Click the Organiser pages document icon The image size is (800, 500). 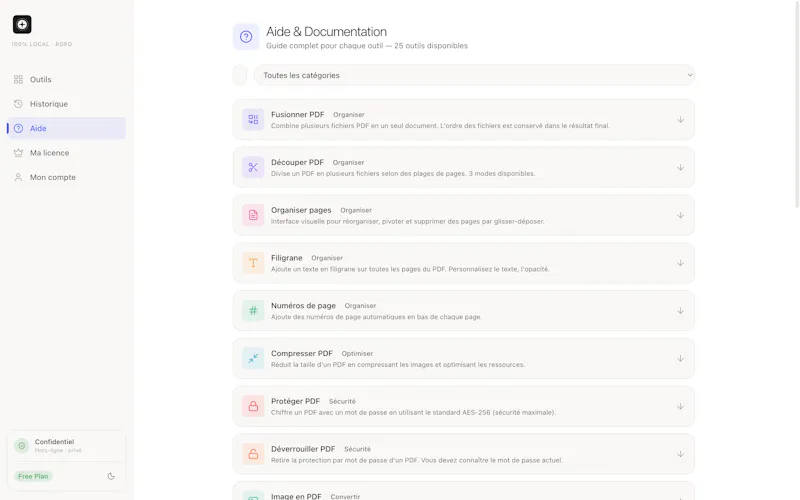(253, 215)
